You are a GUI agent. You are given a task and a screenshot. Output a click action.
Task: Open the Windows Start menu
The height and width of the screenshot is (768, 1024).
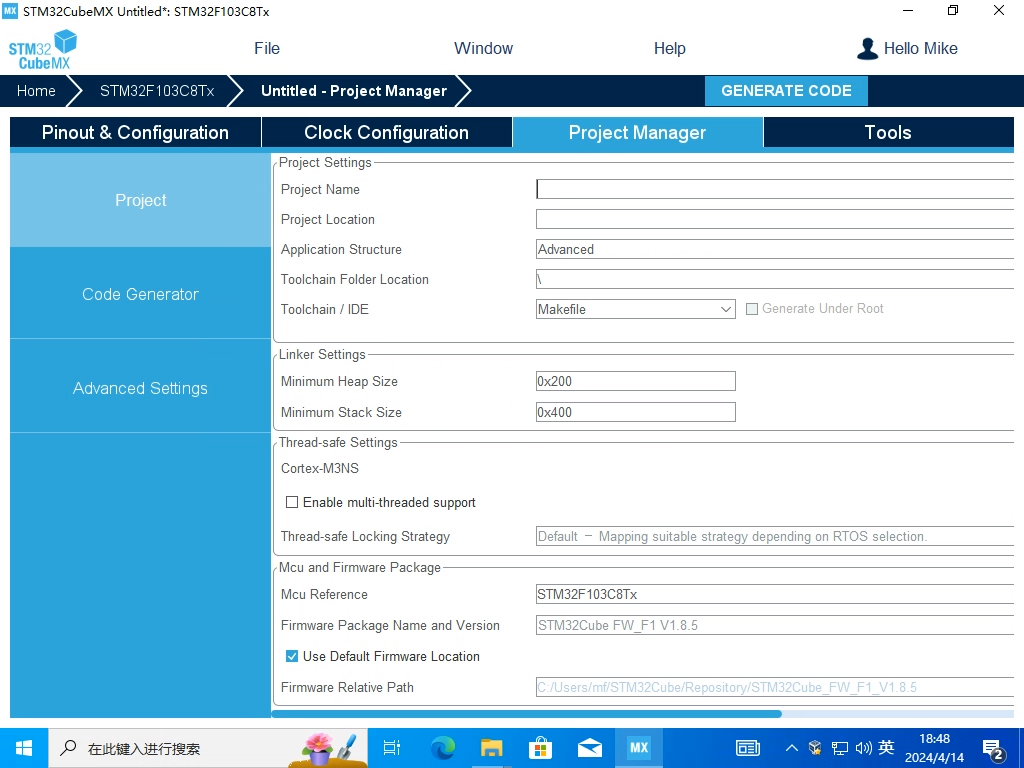point(24,748)
